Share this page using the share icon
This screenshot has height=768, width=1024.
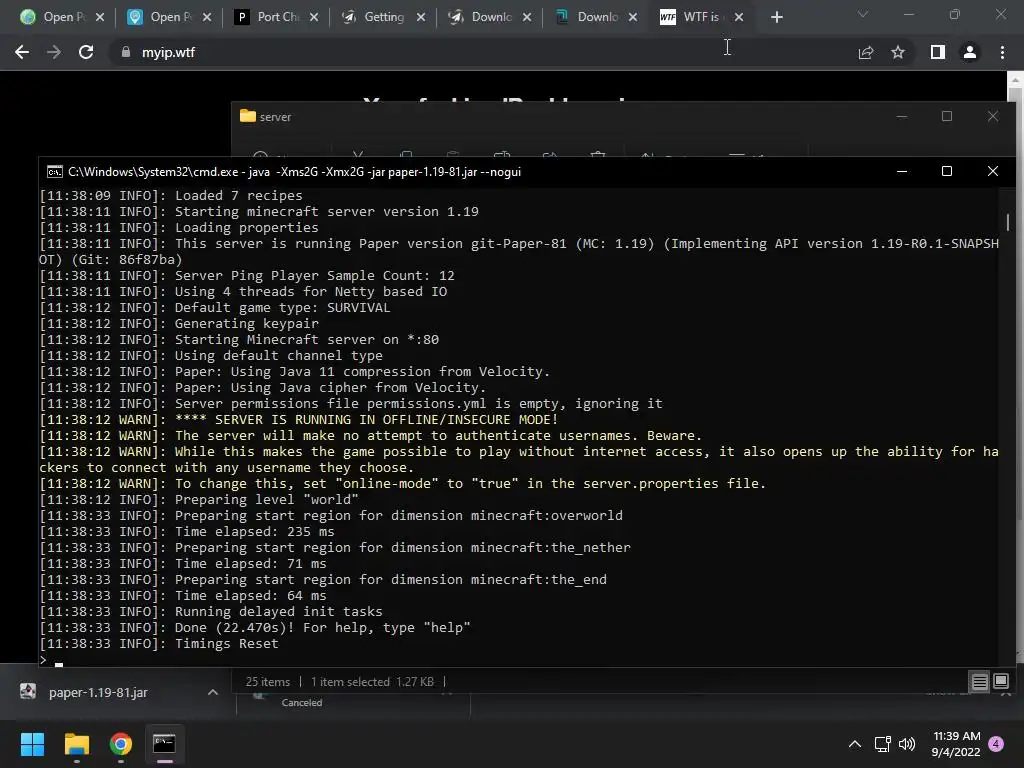(x=866, y=52)
